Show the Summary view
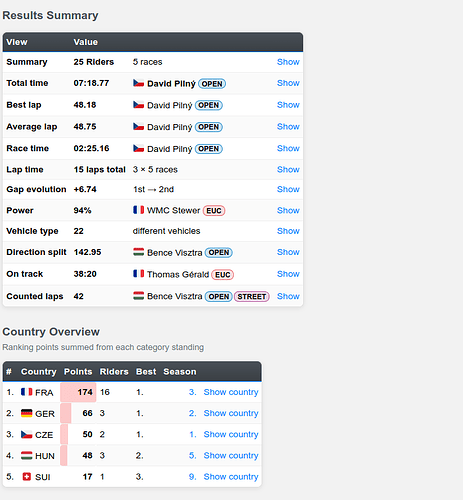Screen dimensions: 463x500 [288, 62]
